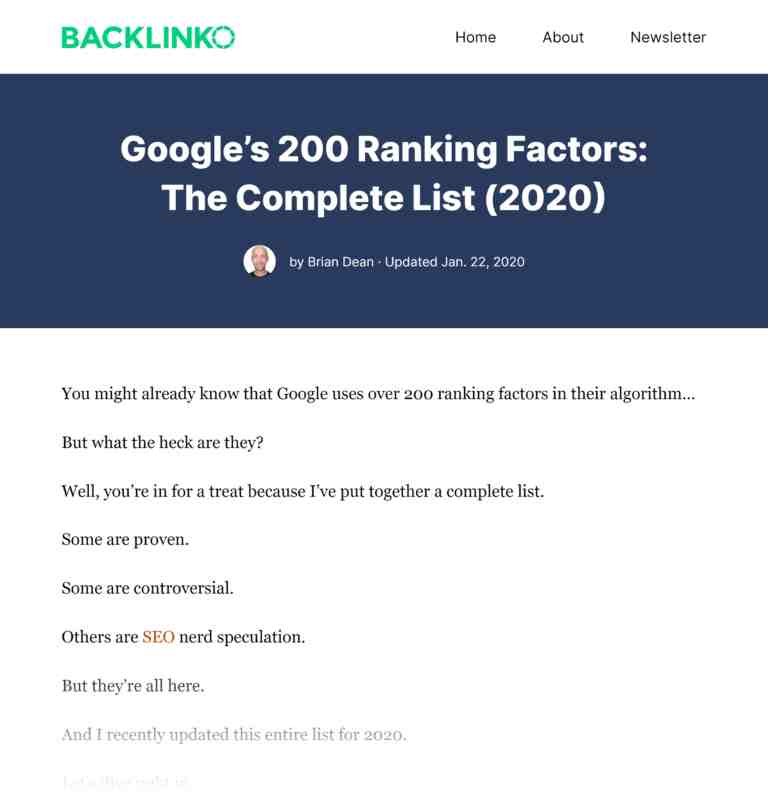
Task: Click Brian Dean's avatar photo
Action: (x=259, y=261)
